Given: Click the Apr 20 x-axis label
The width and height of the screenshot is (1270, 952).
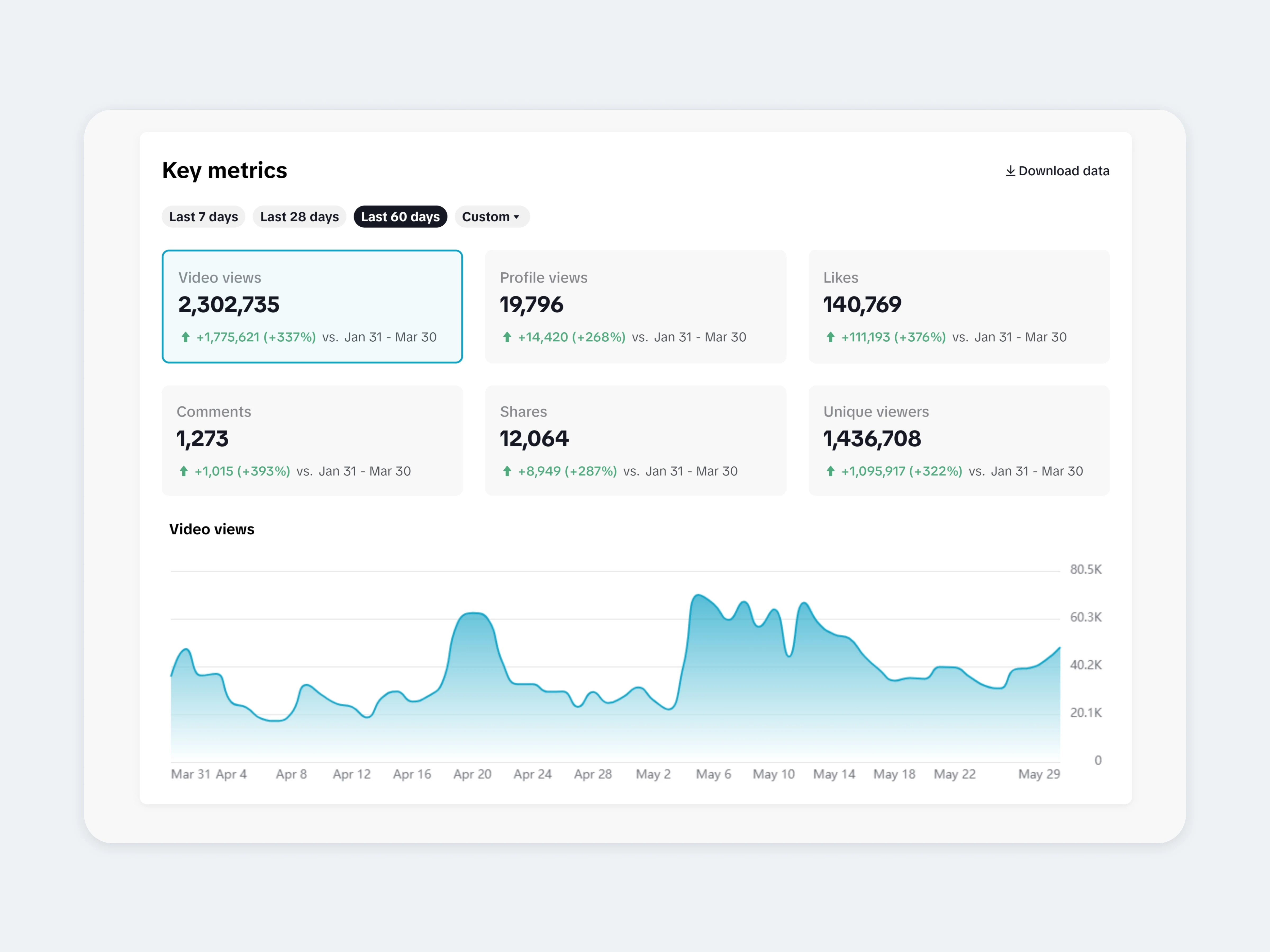Looking at the screenshot, I should [x=473, y=775].
